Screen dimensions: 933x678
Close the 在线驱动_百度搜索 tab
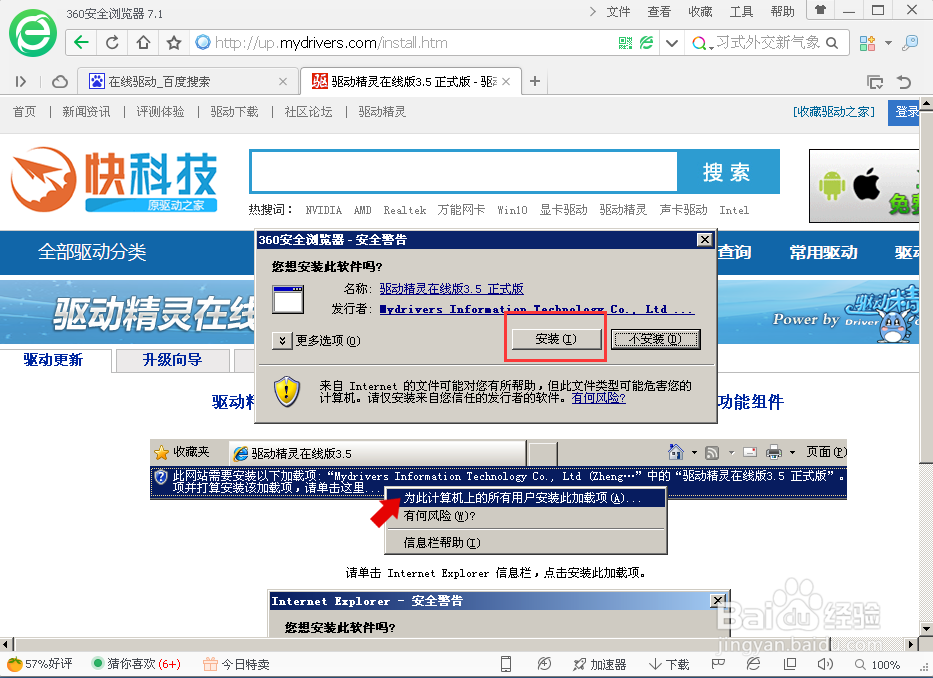[283, 82]
